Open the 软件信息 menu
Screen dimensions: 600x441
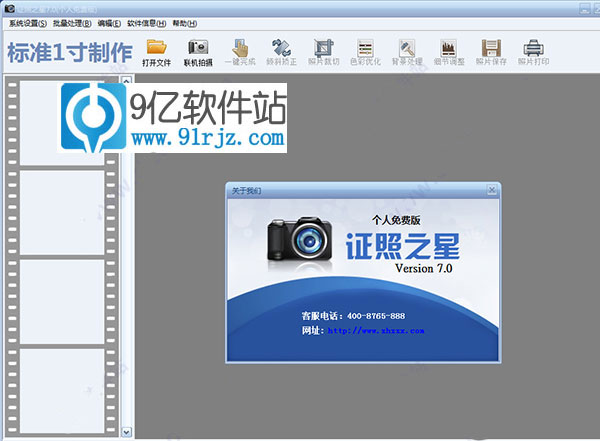(147, 22)
